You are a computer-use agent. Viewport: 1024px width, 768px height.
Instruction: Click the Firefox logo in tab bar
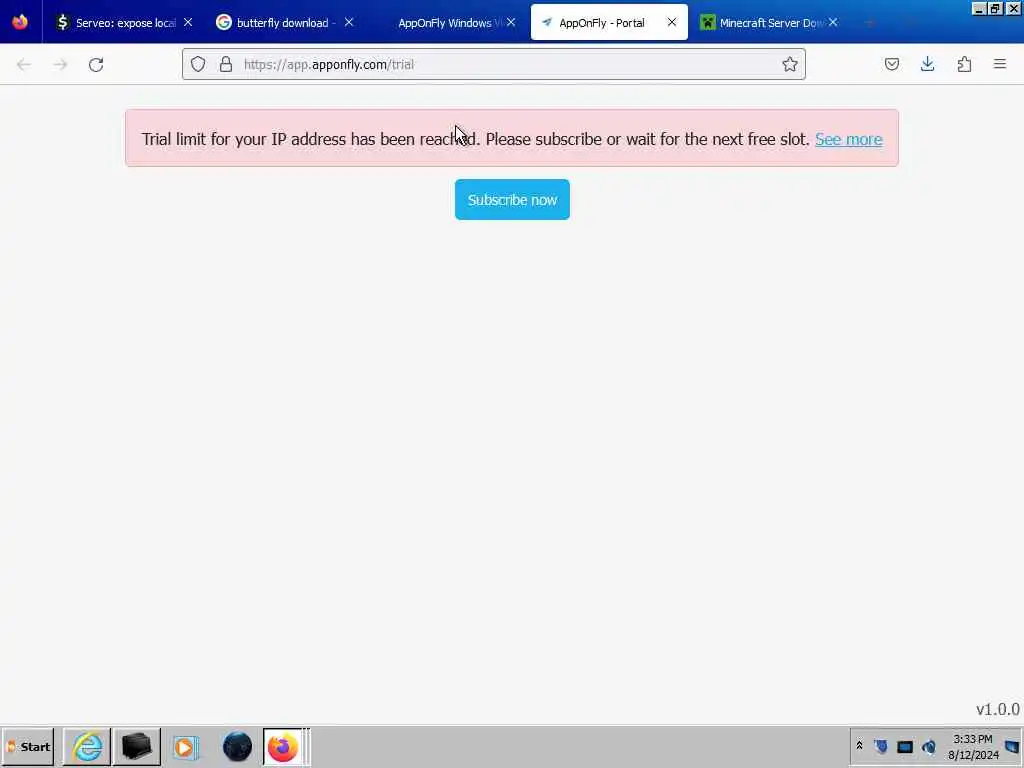pyautogui.click(x=20, y=22)
